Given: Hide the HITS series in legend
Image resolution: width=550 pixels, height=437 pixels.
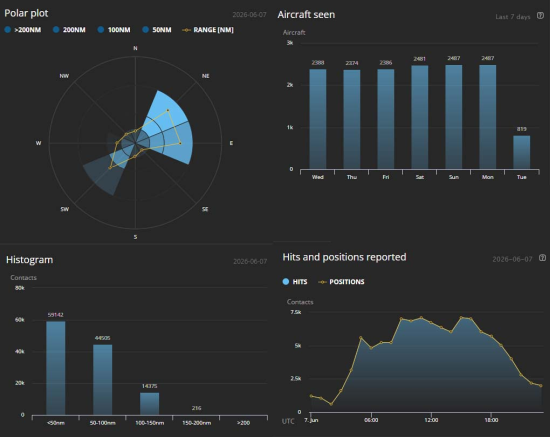Looking at the screenshot, I should point(295,282).
